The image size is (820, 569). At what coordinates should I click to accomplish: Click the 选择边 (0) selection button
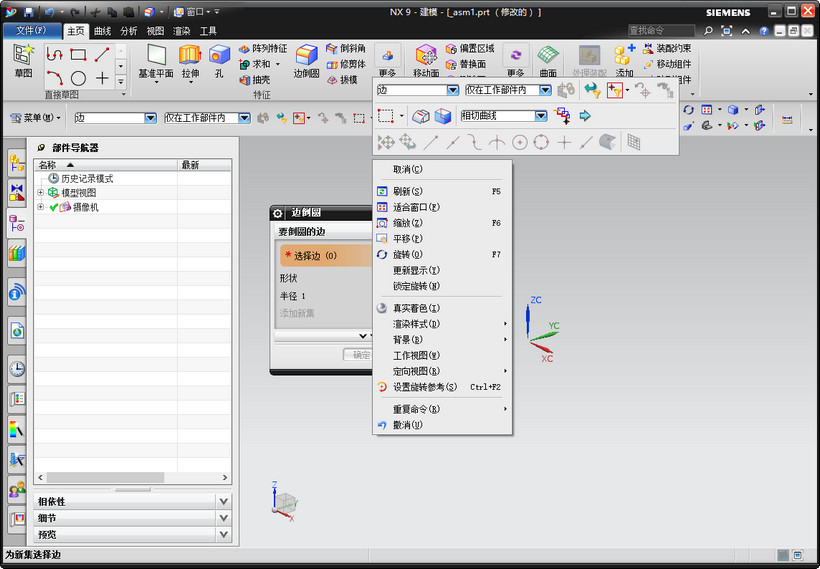click(x=326, y=256)
